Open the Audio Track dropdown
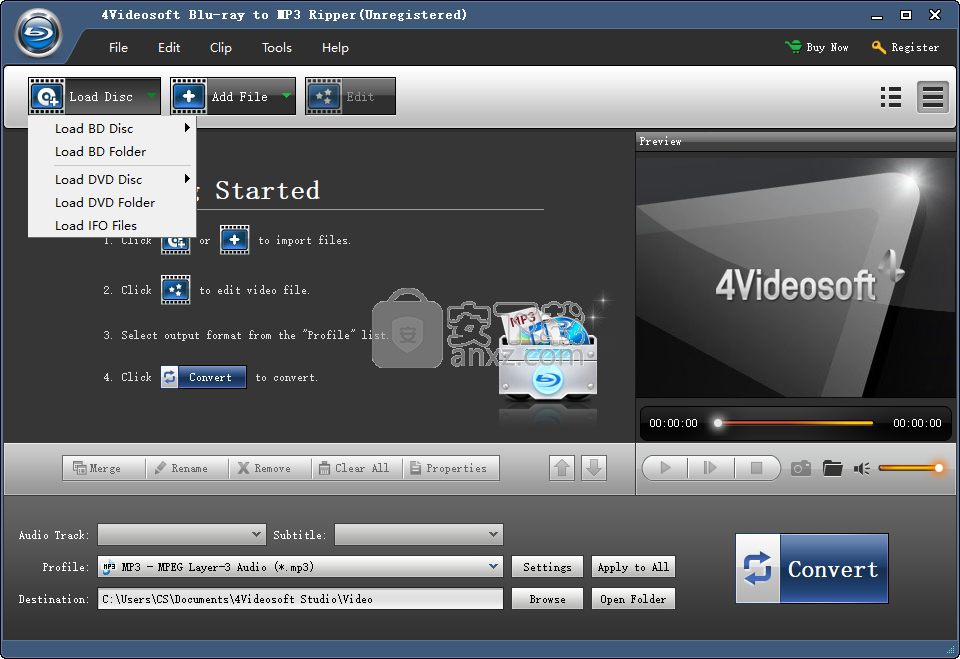 (x=182, y=535)
